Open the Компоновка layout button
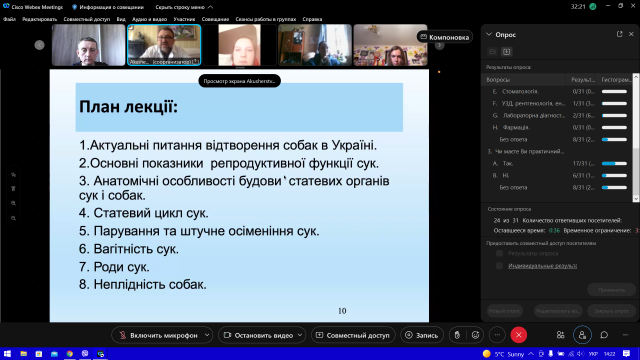This screenshot has height=360, width=640. [444, 37]
